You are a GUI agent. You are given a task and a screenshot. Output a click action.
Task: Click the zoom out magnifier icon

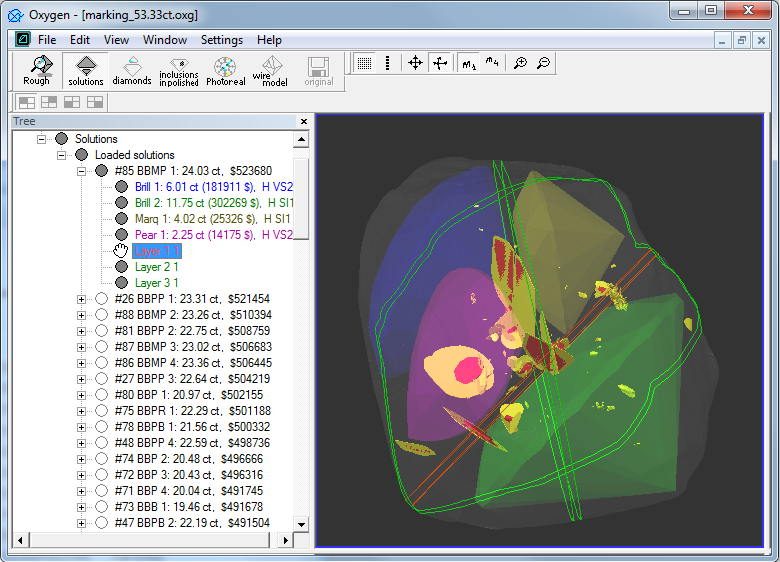(x=543, y=63)
